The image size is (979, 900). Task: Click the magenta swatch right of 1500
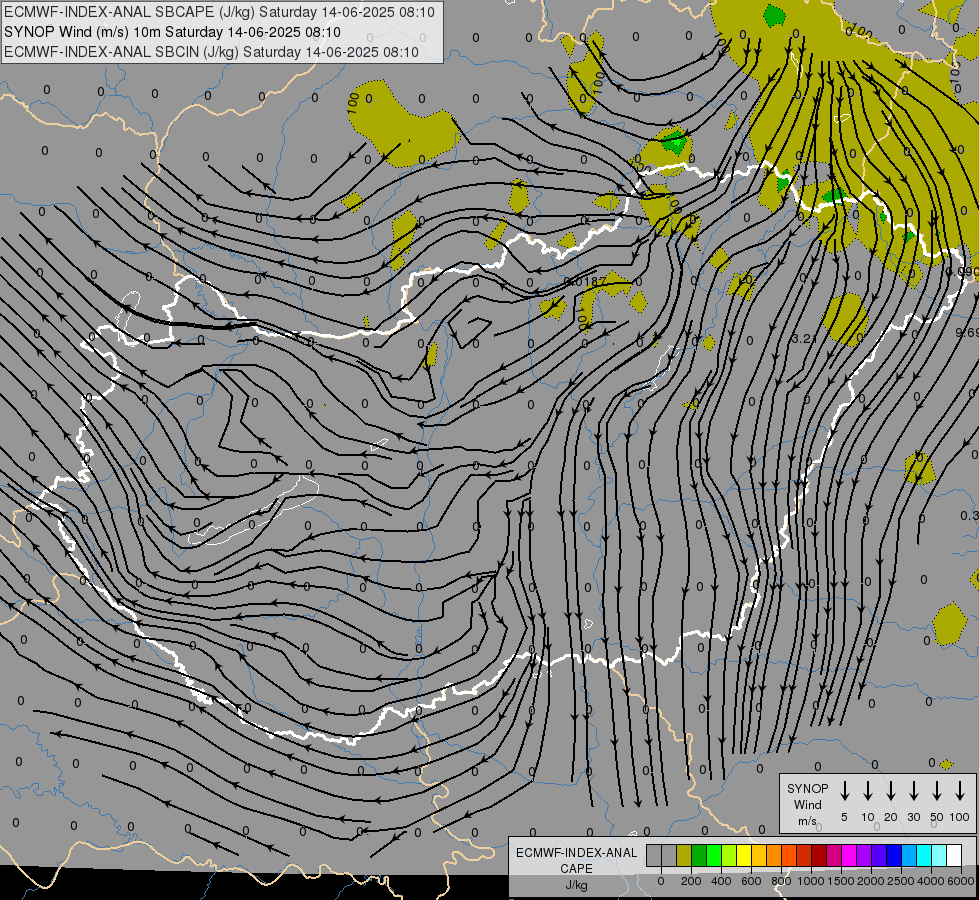pyautogui.click(x=849, y=855)
